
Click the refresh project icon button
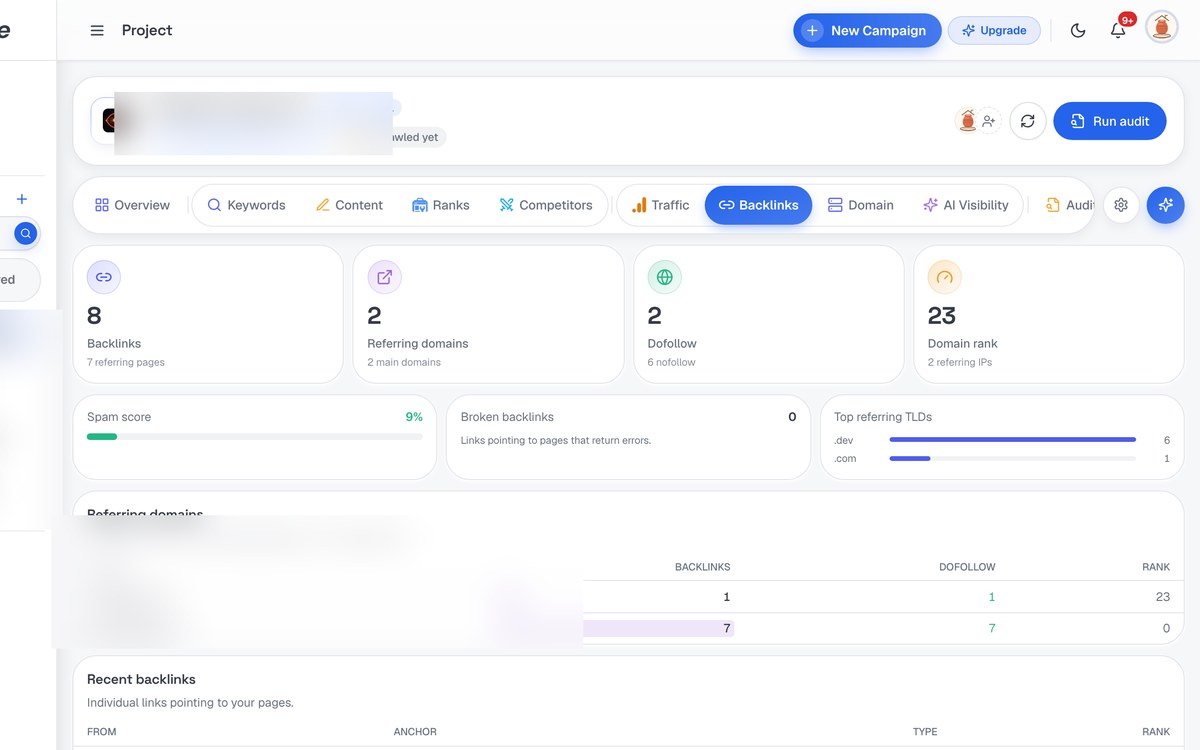click(x=1028, y=121)
